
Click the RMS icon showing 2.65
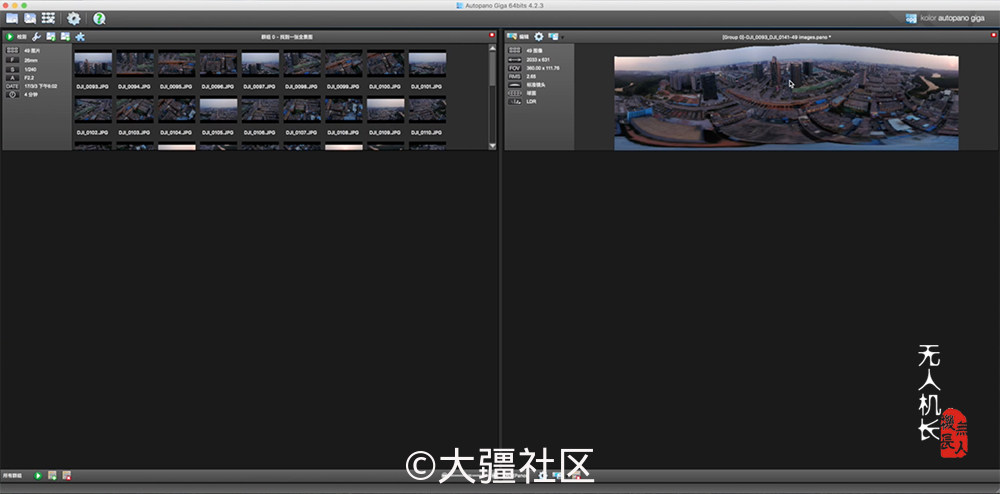514,76
